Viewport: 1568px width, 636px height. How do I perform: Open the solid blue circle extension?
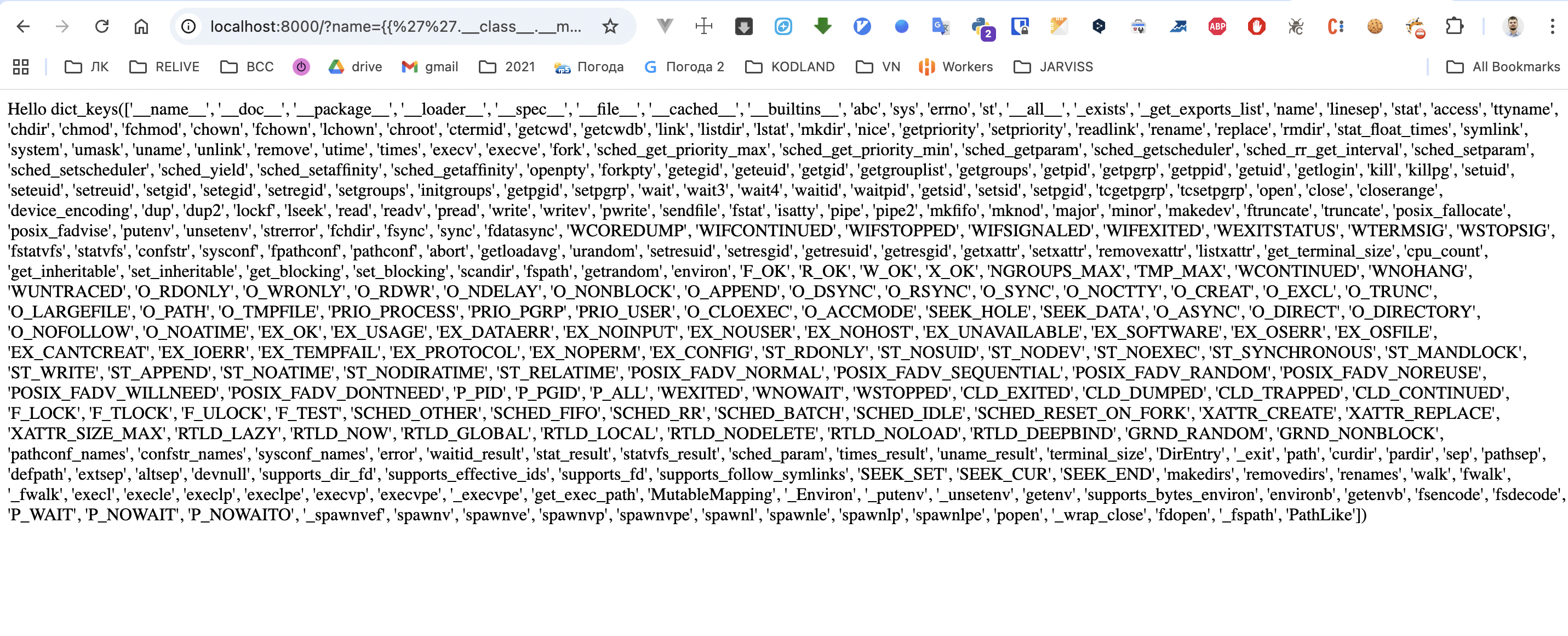click(901, 26)
